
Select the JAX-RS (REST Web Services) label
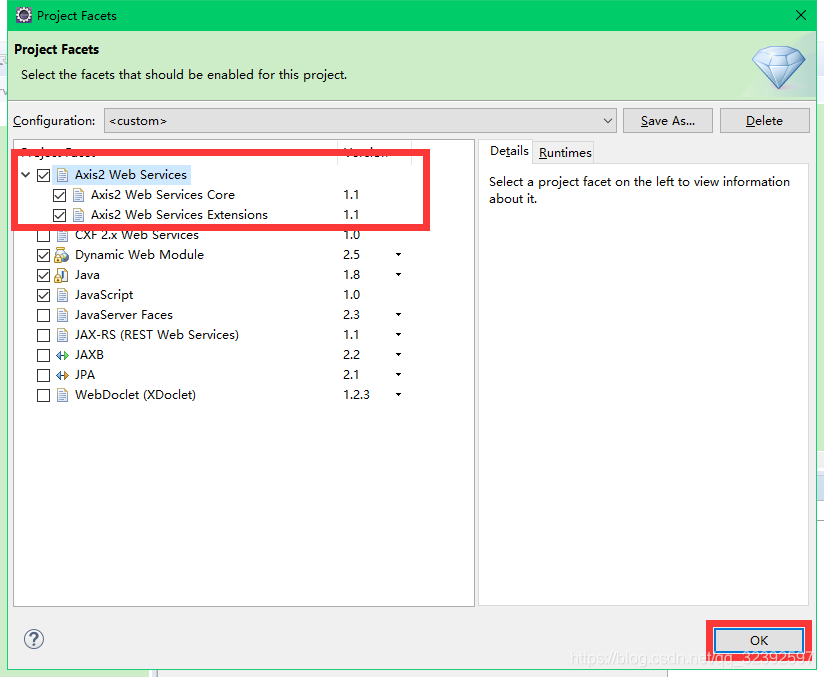click(x=157, y=335)
